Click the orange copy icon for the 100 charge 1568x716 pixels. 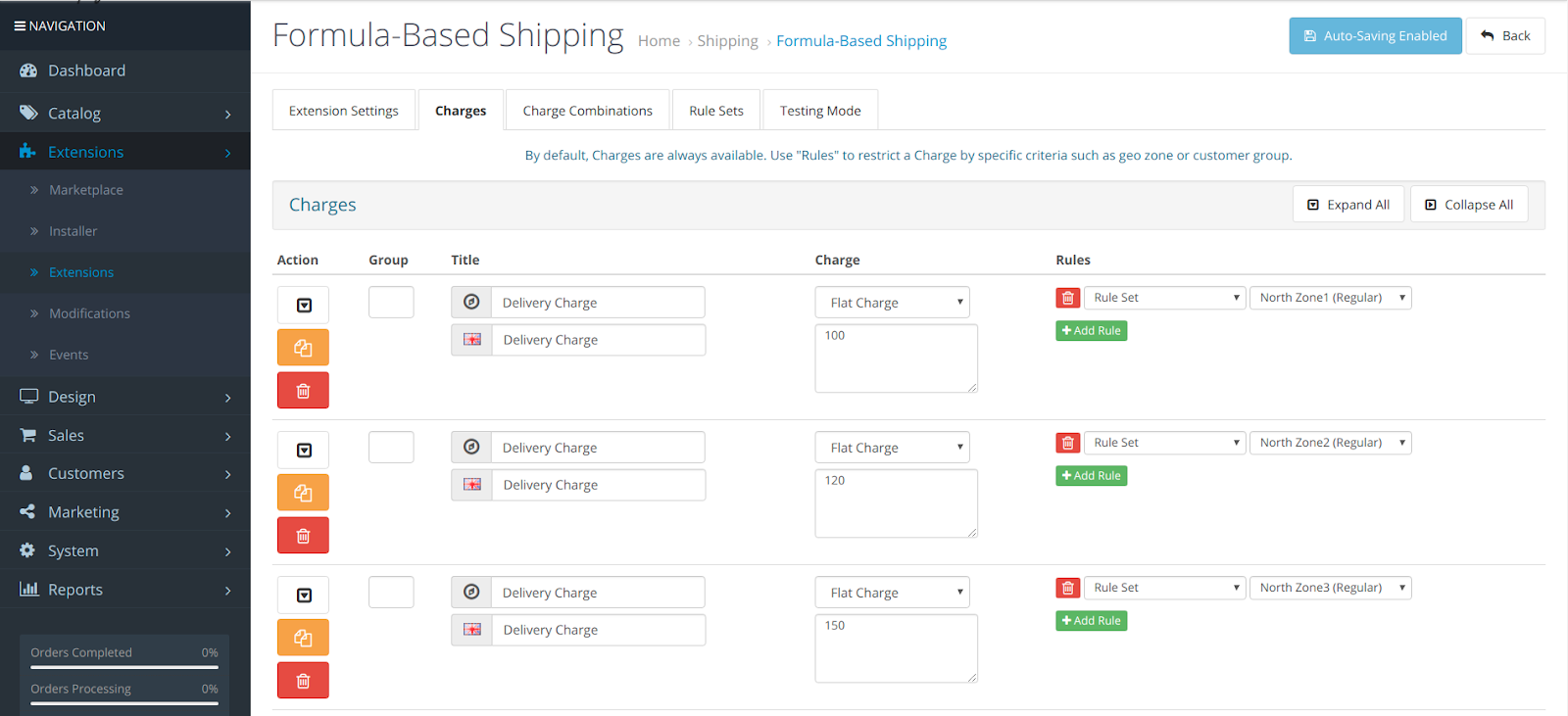pyautogui.click(x=303, y=348)
